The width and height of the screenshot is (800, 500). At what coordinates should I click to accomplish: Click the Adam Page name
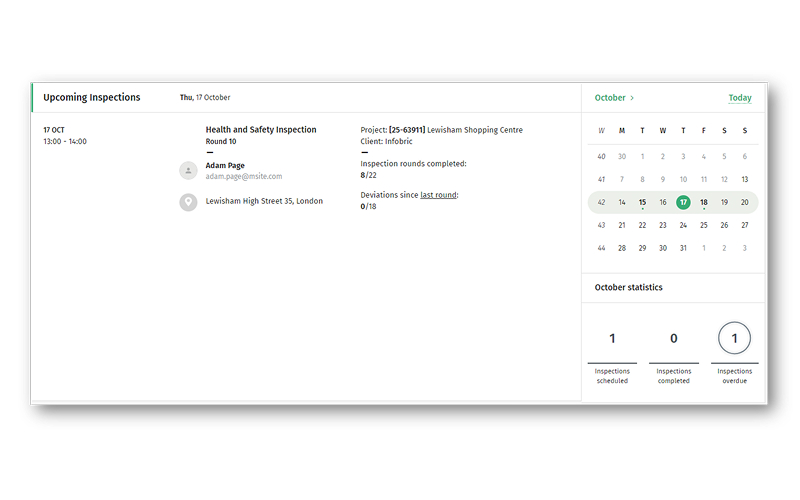225,165
